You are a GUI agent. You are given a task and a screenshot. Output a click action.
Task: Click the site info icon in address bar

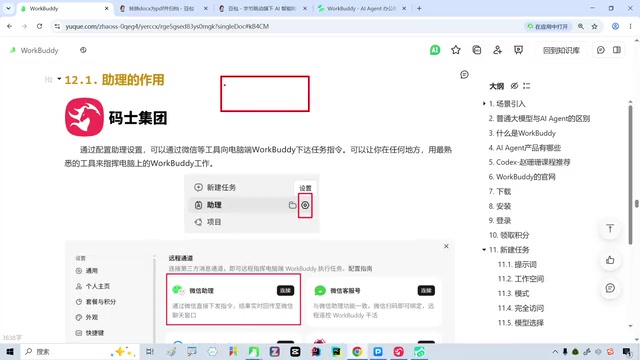(x=57, y=26)
